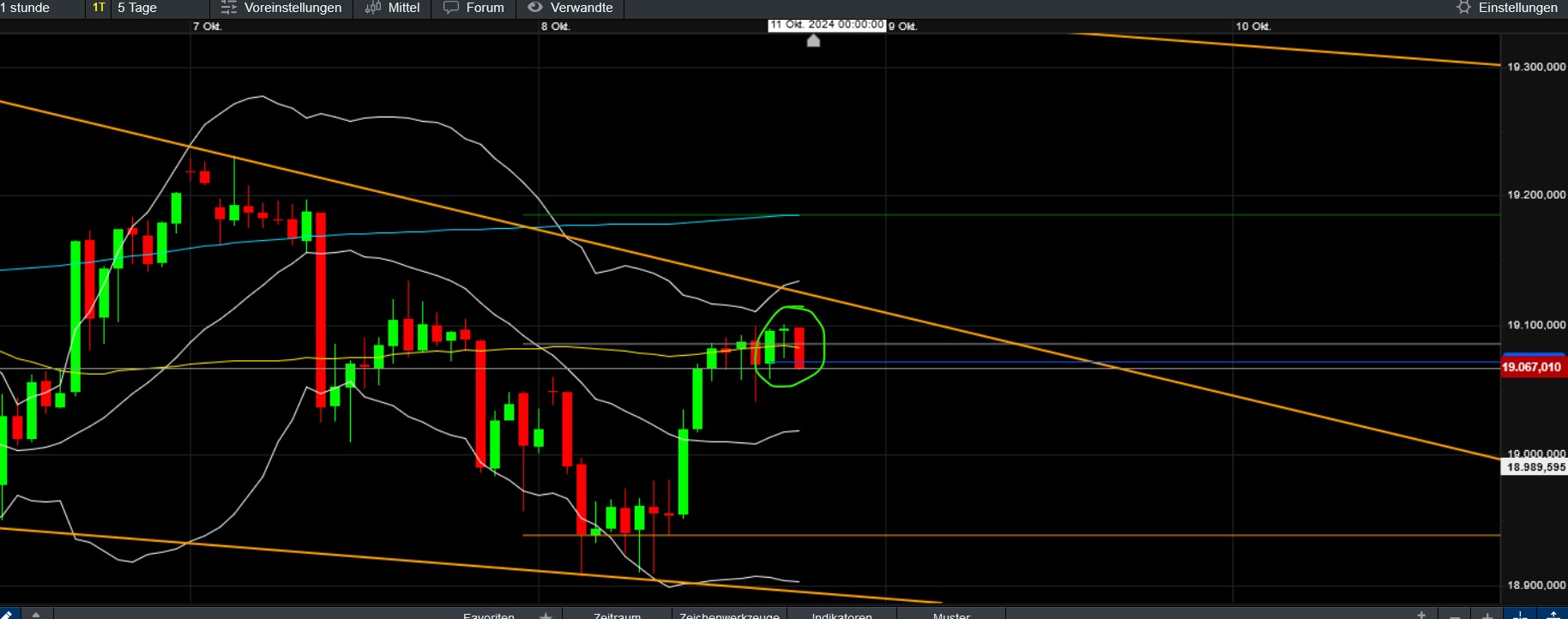Open the Forum speech bubble button
This screenshot has width=1568, height=619.
pos(473,8)
